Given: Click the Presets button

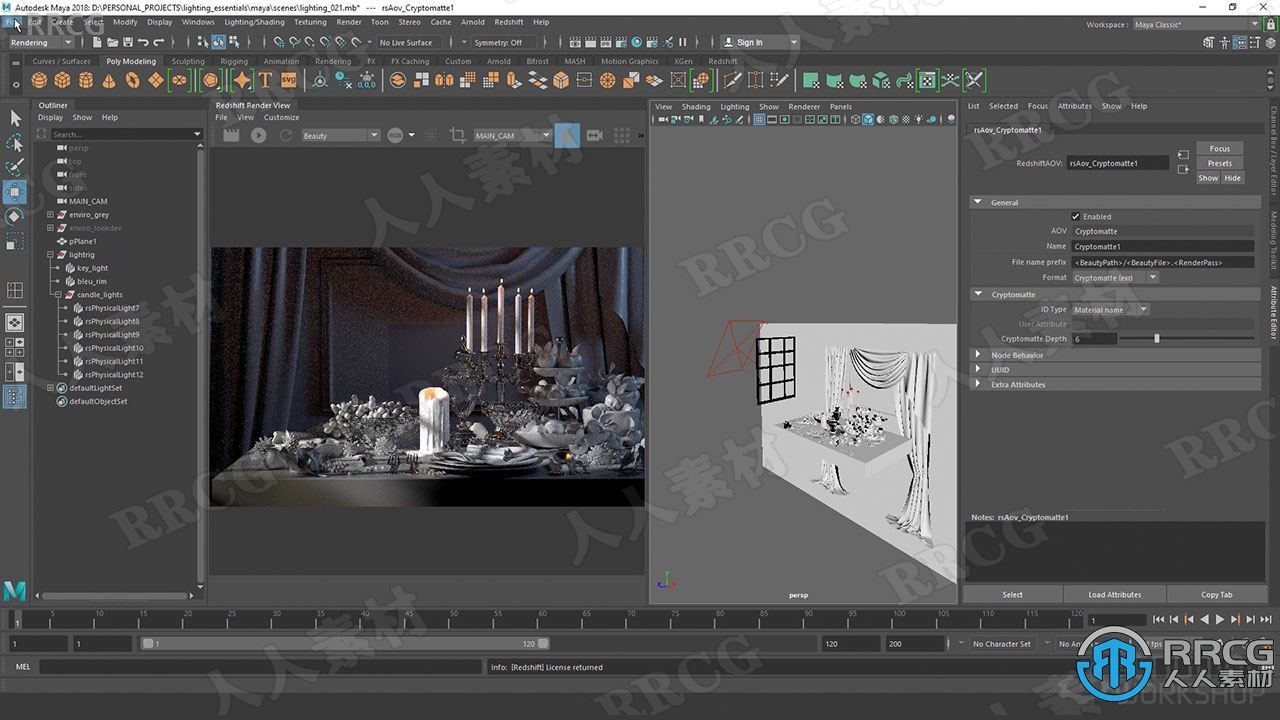Looking at the screenshot, I should pos(1219,163).
